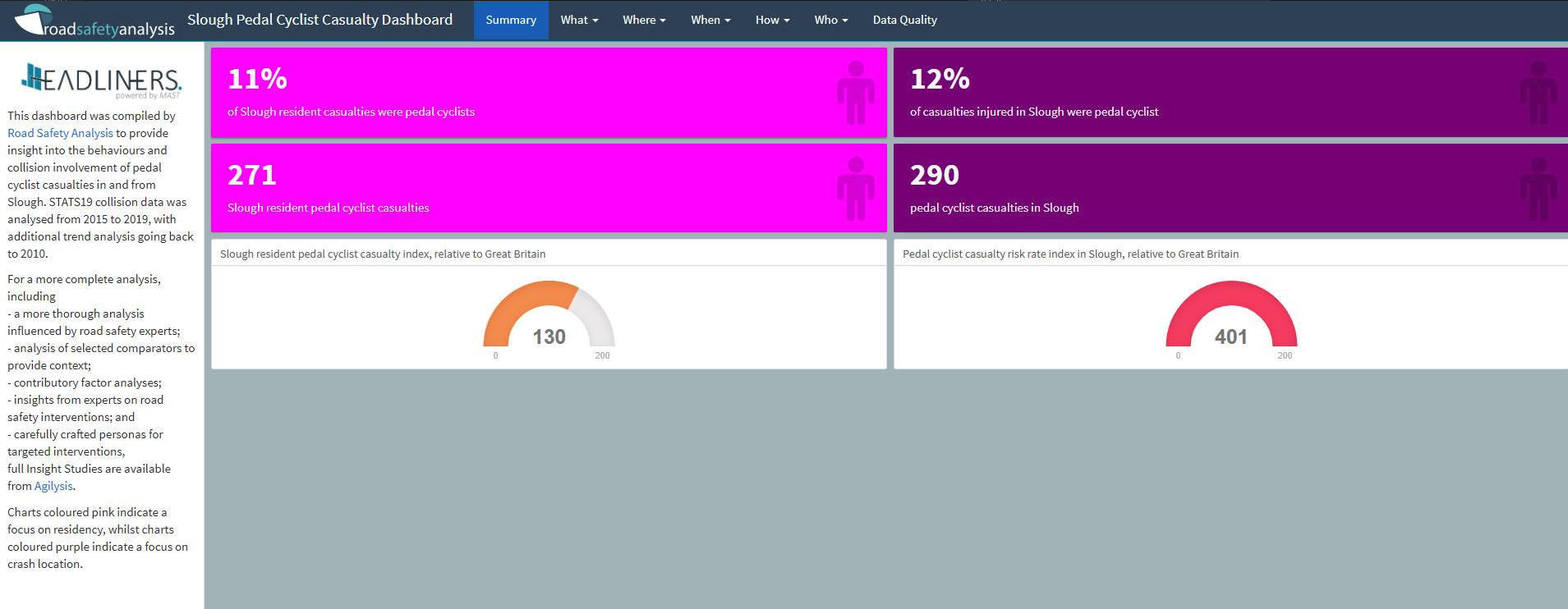The width and height of the screenshot is (1568, 609).
Task: Click the Road Safety Analysis logo
Action: [x=94, y=21]
